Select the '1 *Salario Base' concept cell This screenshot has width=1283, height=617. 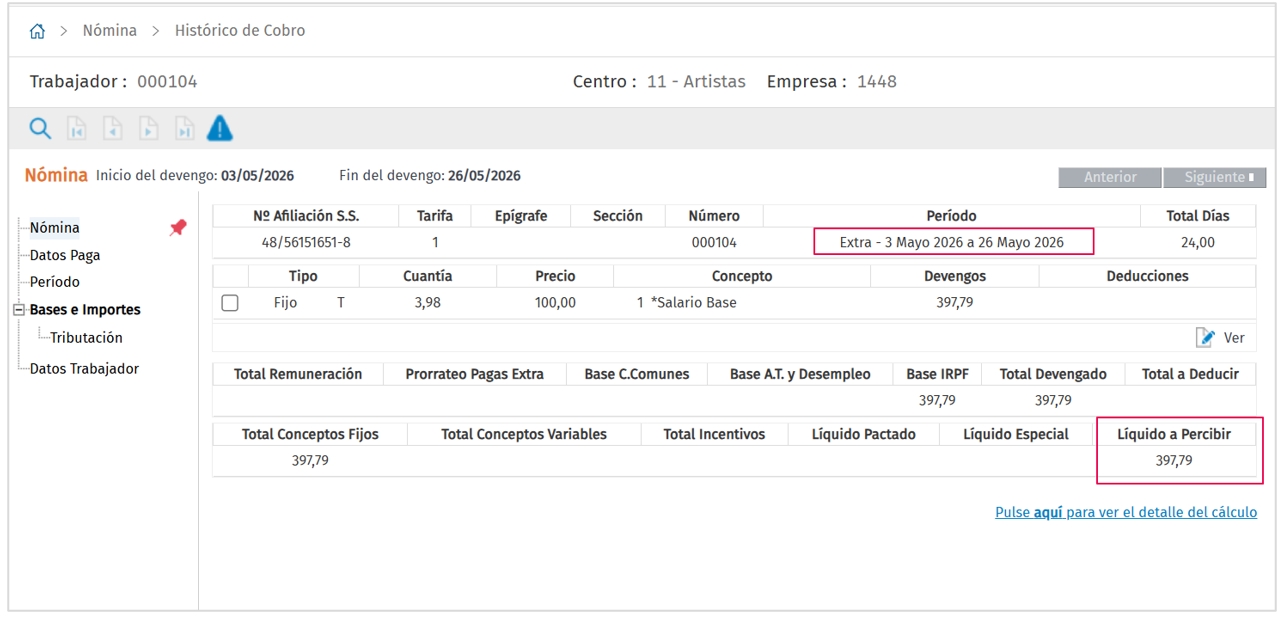[686, 303]
